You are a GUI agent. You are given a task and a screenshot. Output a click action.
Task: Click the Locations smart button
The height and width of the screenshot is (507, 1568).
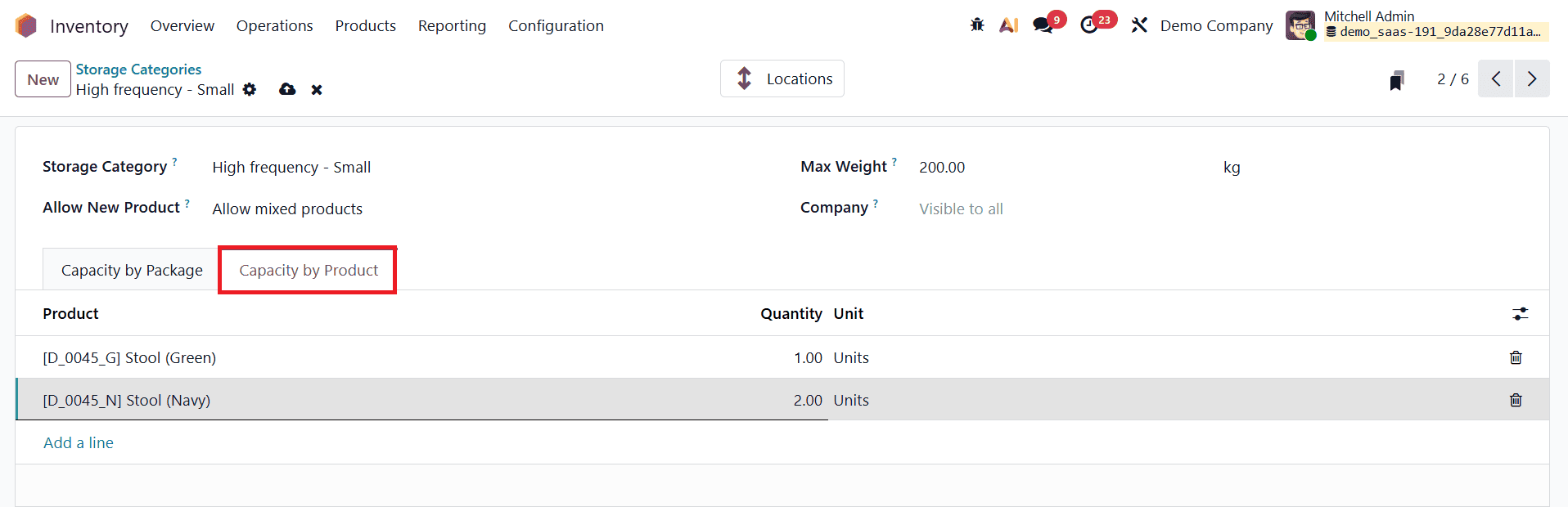[x=782, y=79]
